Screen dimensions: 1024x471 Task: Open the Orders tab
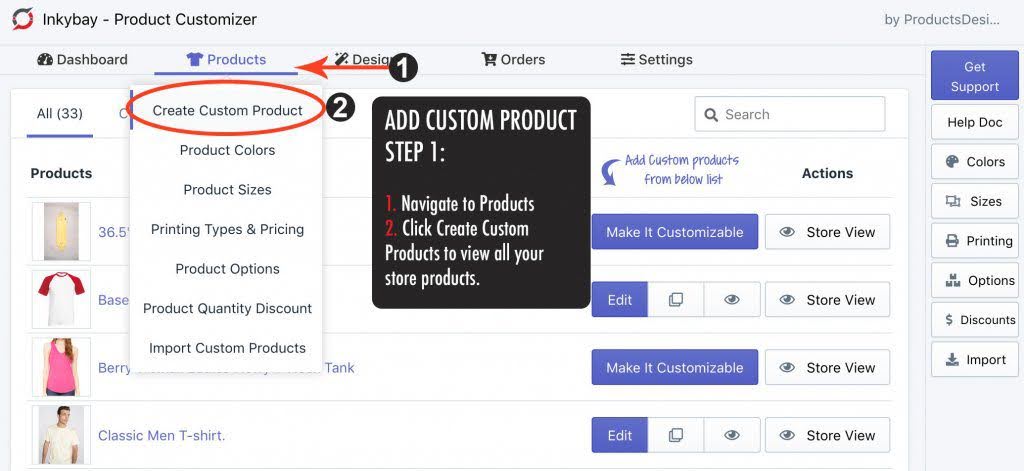point(513,60)
